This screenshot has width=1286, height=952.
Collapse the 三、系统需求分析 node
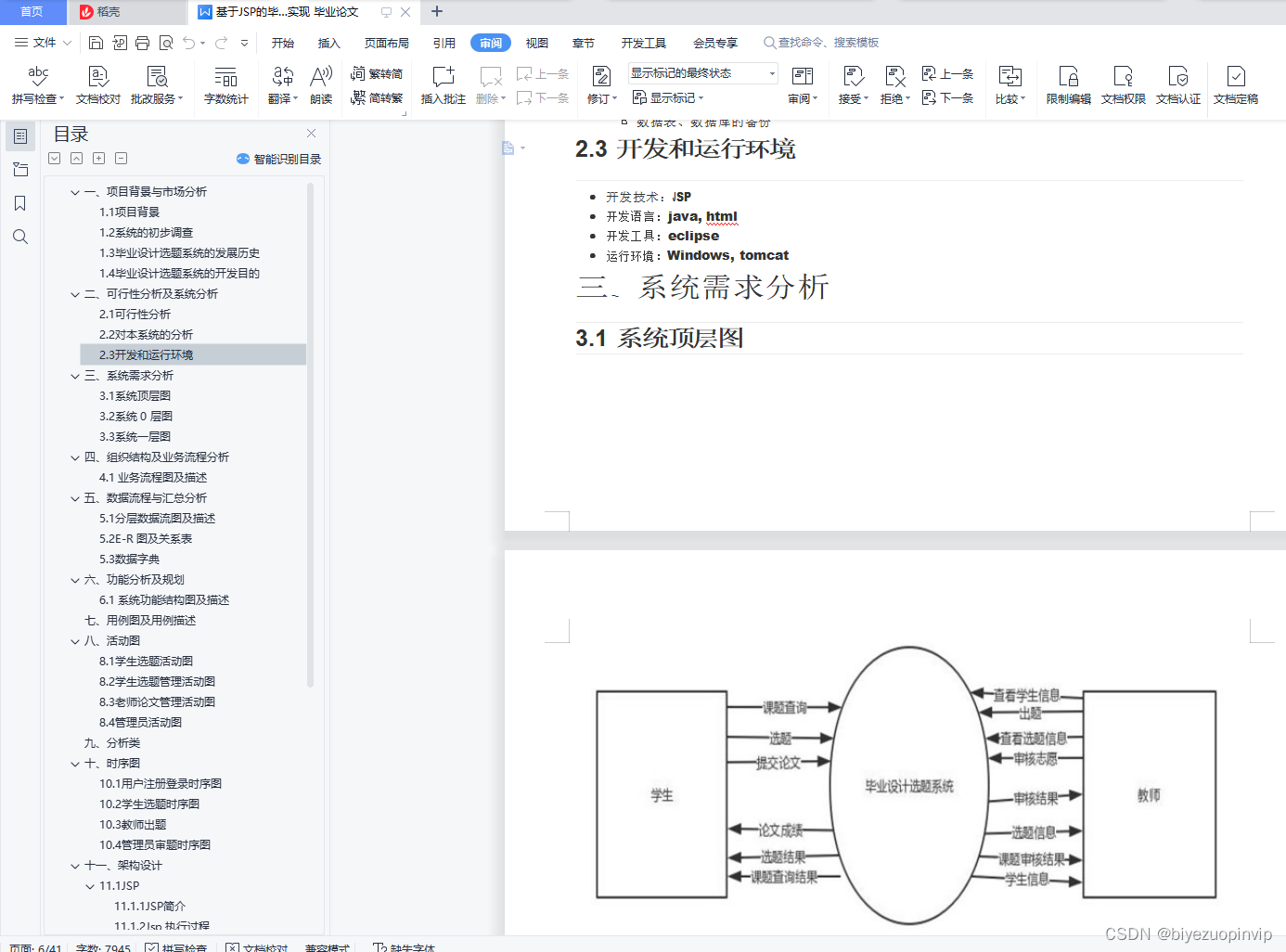(75, 376)
